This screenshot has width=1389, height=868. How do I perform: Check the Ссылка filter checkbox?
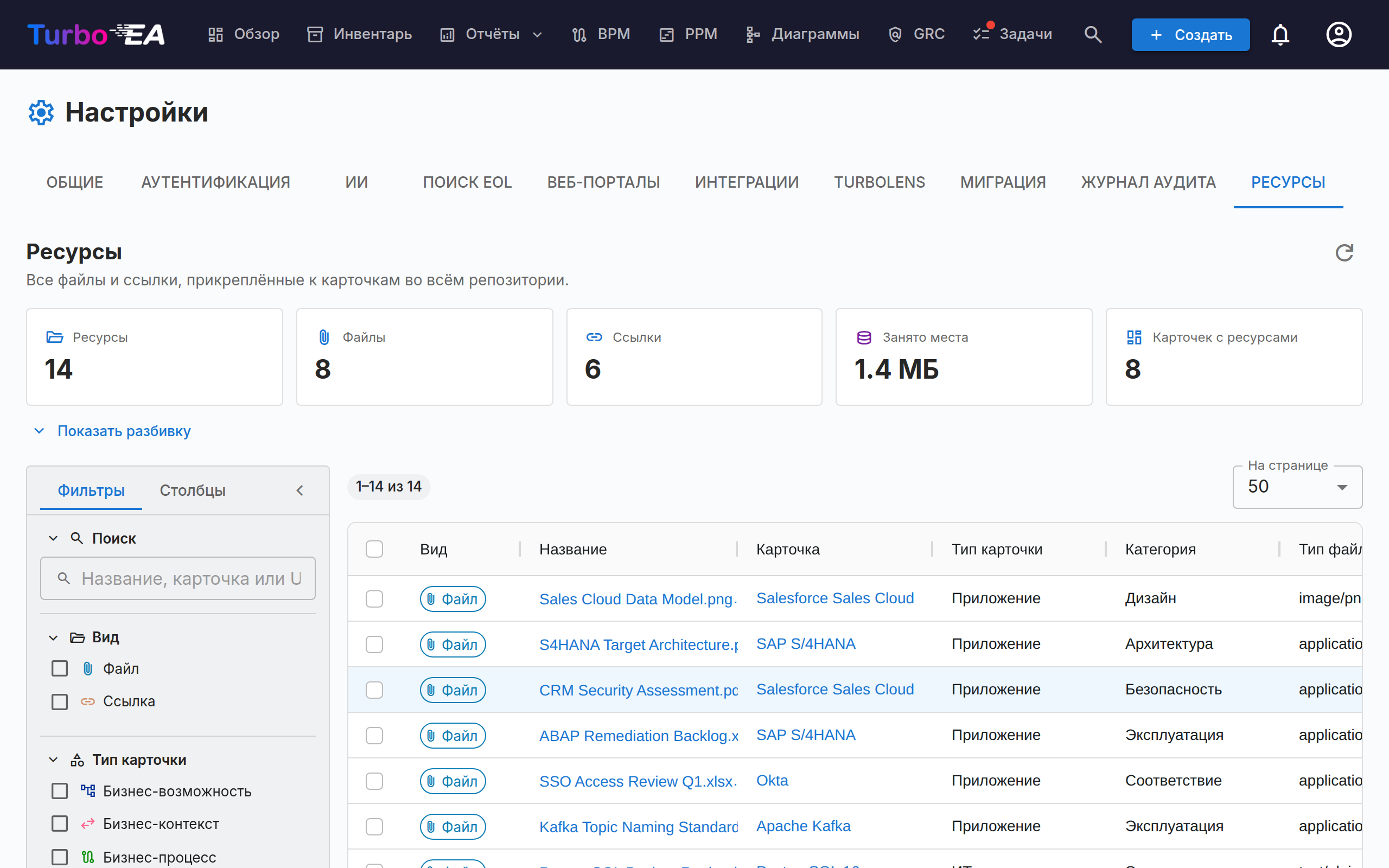(x=60, y=701)
